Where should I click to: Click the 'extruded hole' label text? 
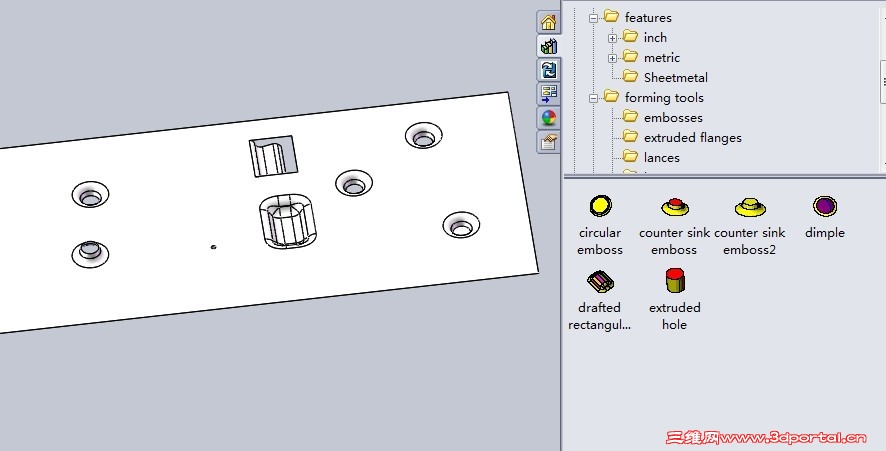675,316
